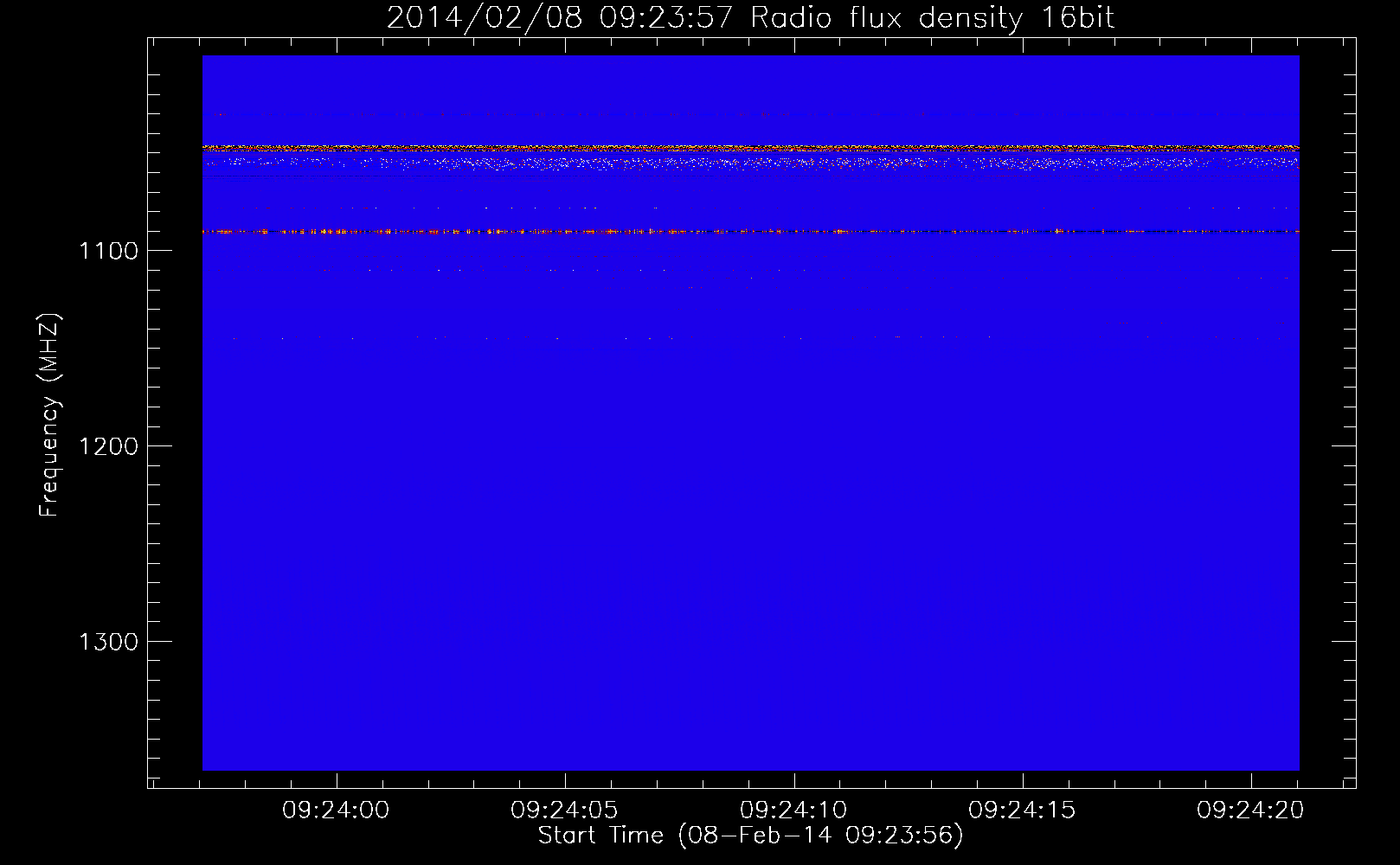The image size is (1400, 865).
Task: Click the 1200 frequency tick label
Action: click(108, 446)
